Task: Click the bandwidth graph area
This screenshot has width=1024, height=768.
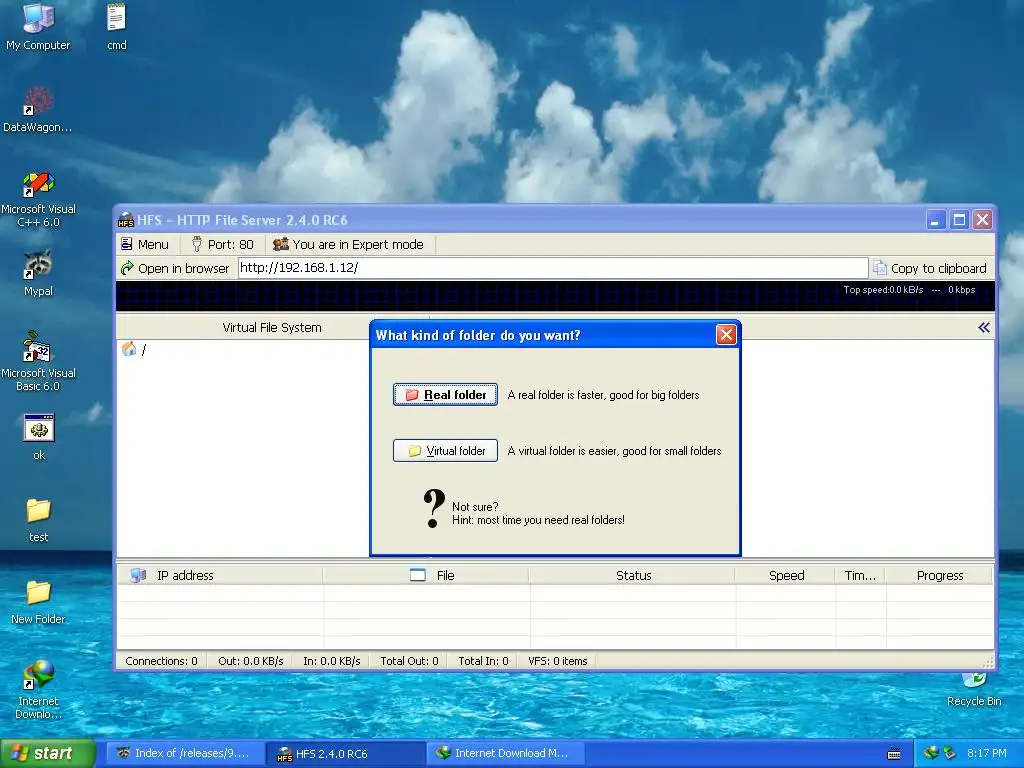Action: (x=555, y=296)
